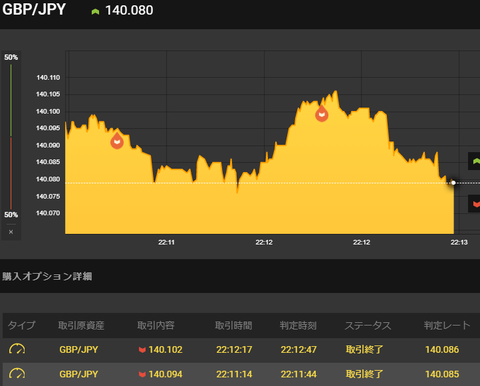Image resolution: width=480 pixels, height=386 pixels.
Task: Click the gauge icon in the 140.102 row
Action: (x=17, y=349)
